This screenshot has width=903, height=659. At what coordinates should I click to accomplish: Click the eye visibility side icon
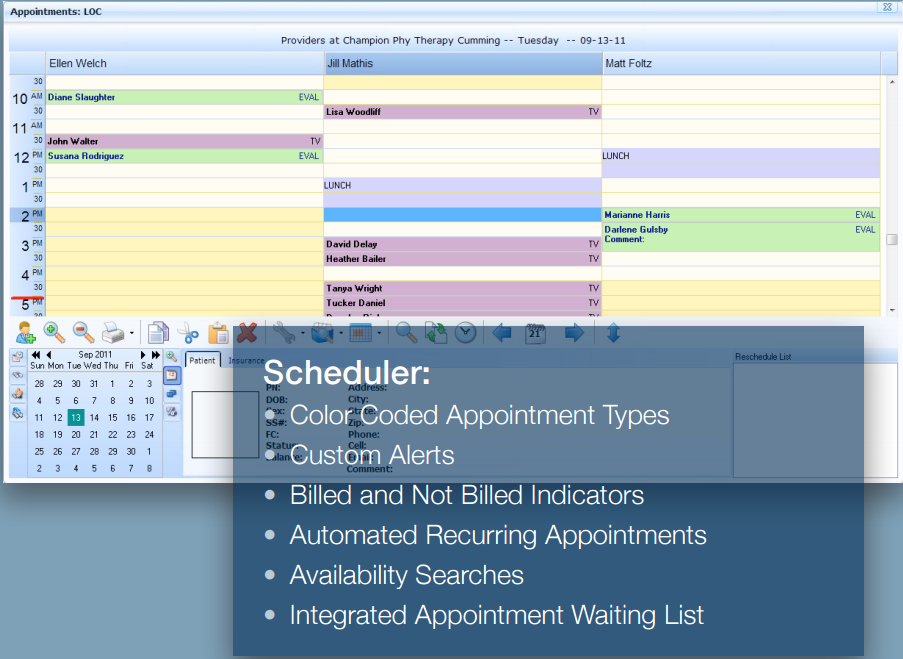click(x=18, y=375)
